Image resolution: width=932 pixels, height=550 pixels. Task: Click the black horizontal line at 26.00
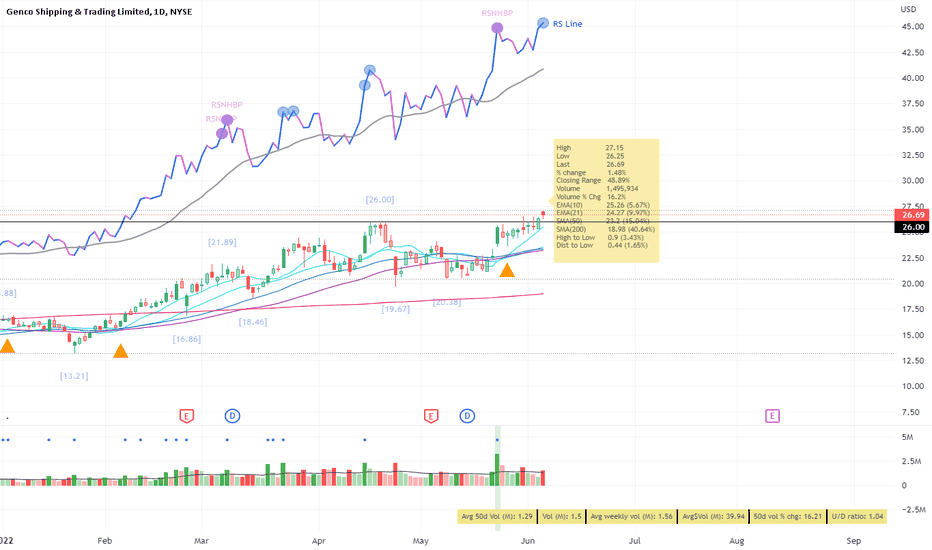[446, 222]
